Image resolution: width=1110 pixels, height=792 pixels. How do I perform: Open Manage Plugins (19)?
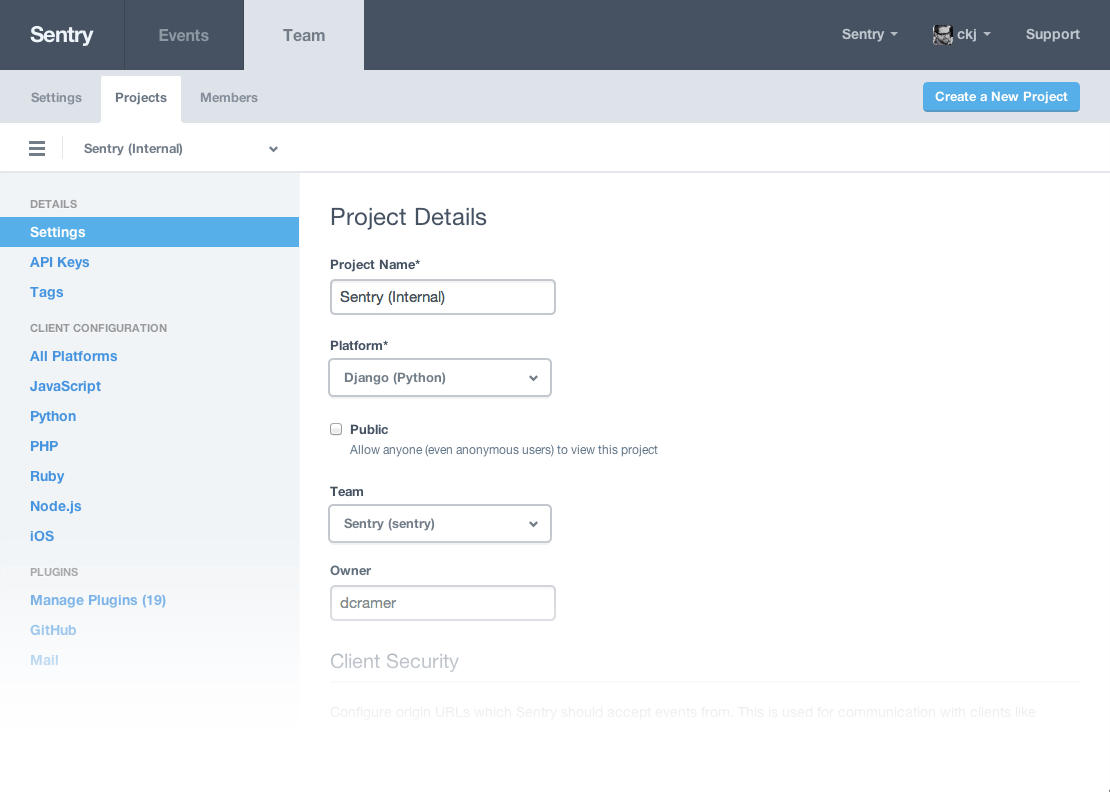(98, 600)
